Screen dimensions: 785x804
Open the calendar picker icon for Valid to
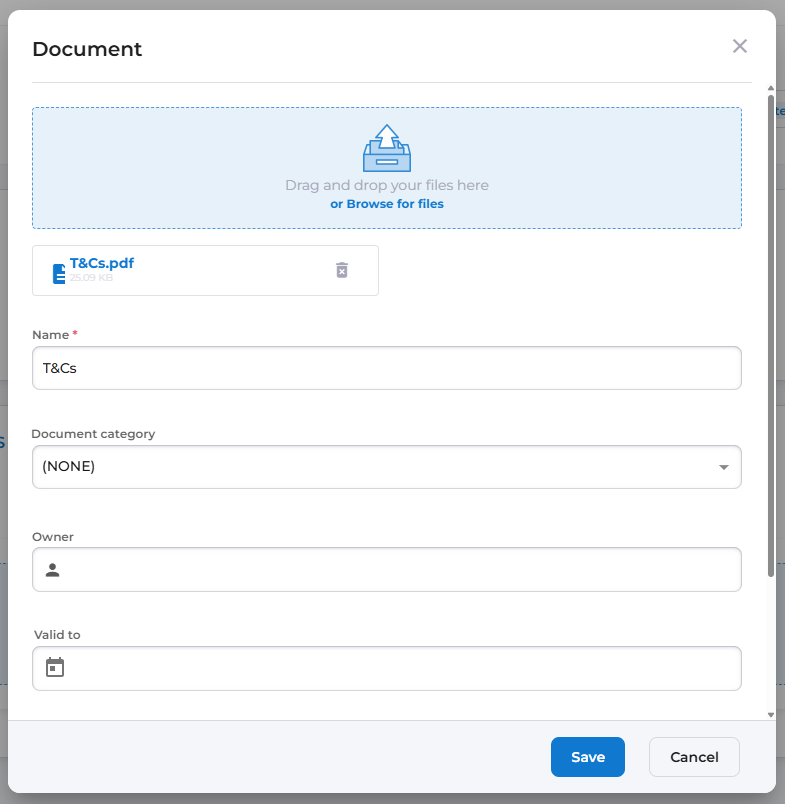tap(55, 667)
